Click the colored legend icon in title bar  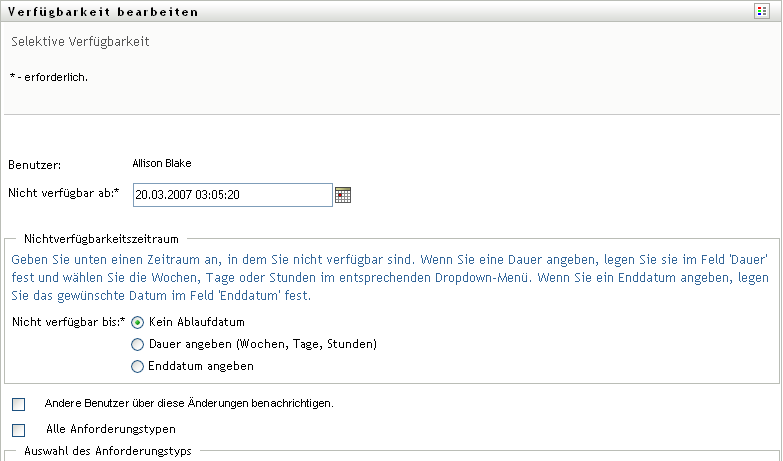click(x=774, y=11)
